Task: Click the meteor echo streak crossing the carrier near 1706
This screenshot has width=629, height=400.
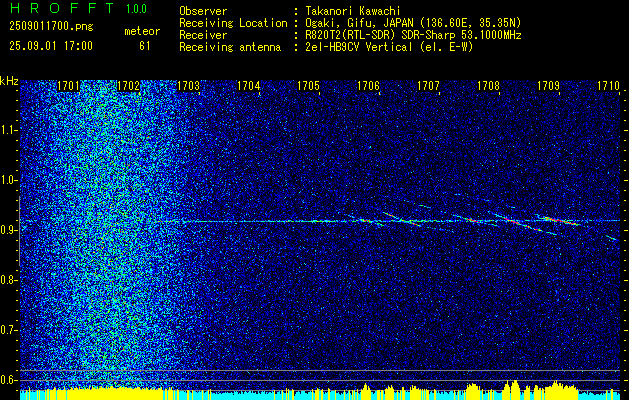Action: 367,220
